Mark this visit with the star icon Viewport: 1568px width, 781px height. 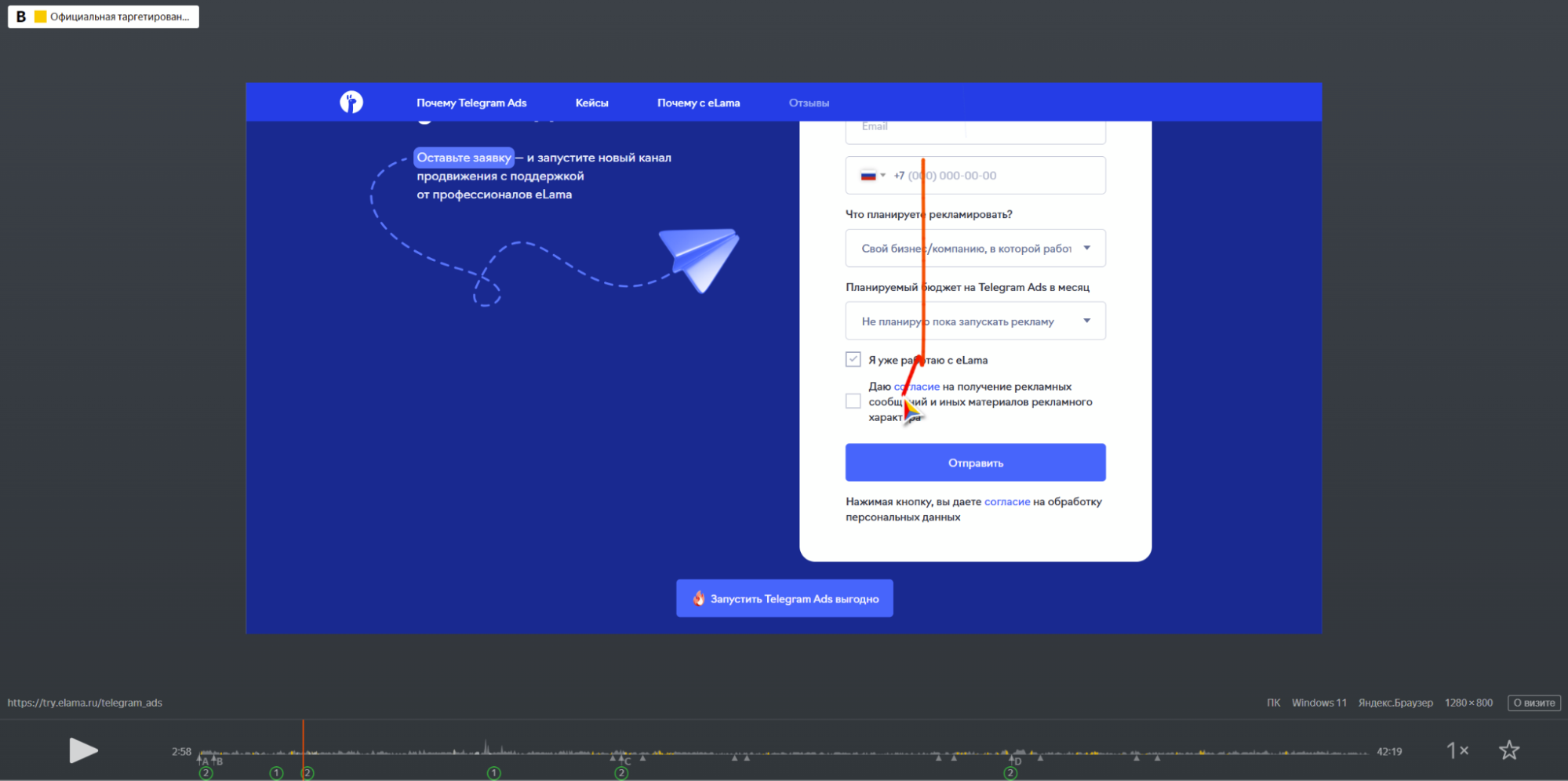1508,750
